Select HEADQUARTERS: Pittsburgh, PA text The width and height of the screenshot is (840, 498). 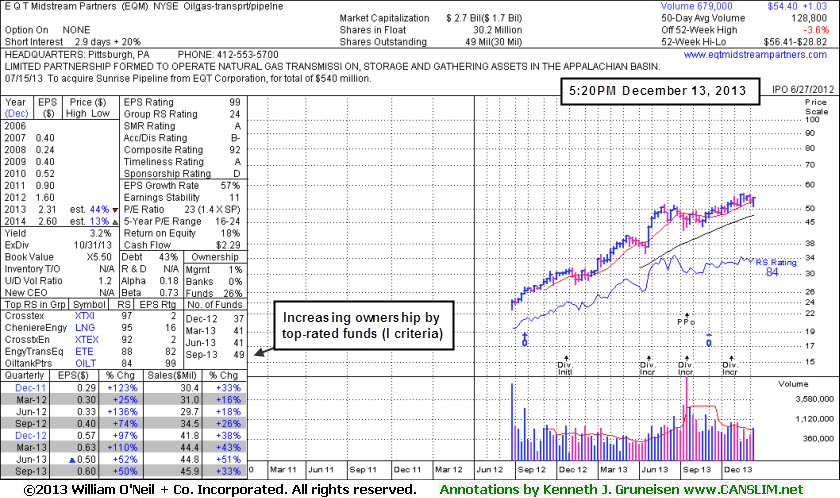77,55
